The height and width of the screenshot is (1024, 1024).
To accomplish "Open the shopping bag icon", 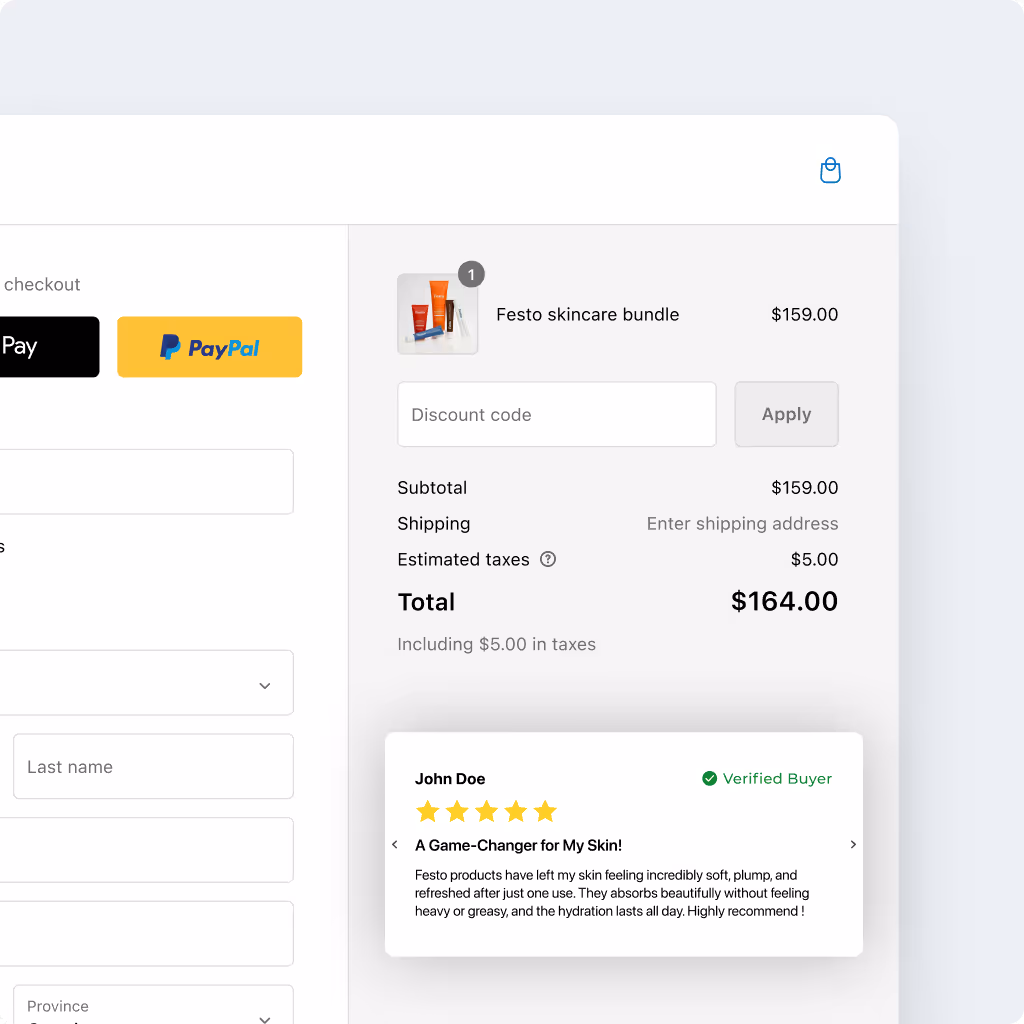I will coord(830,170).
